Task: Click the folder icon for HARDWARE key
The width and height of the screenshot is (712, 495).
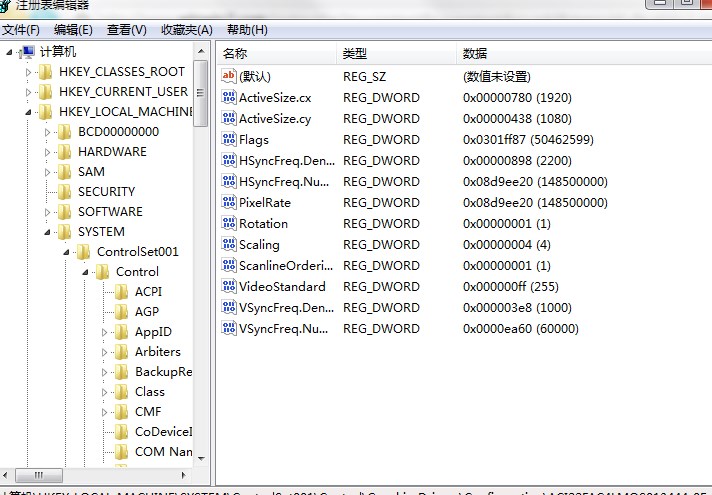Action: [x=65, y=152]
